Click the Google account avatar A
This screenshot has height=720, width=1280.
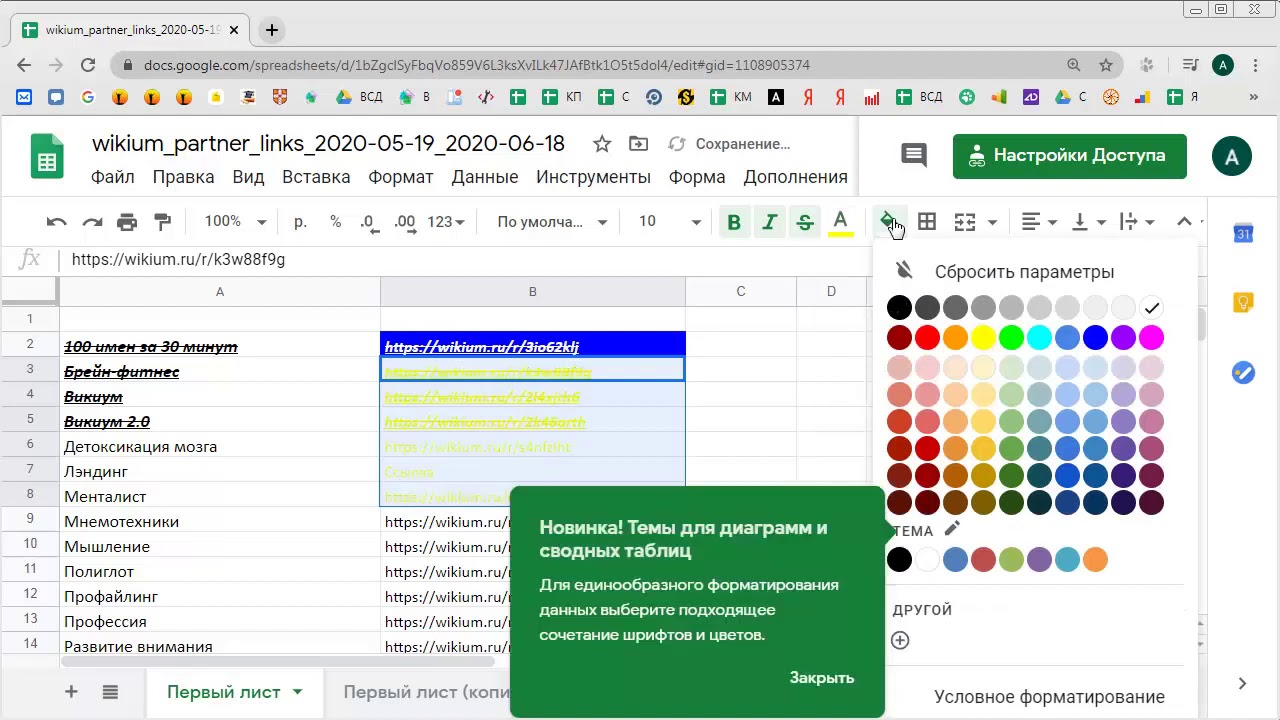click(1232, 156)
